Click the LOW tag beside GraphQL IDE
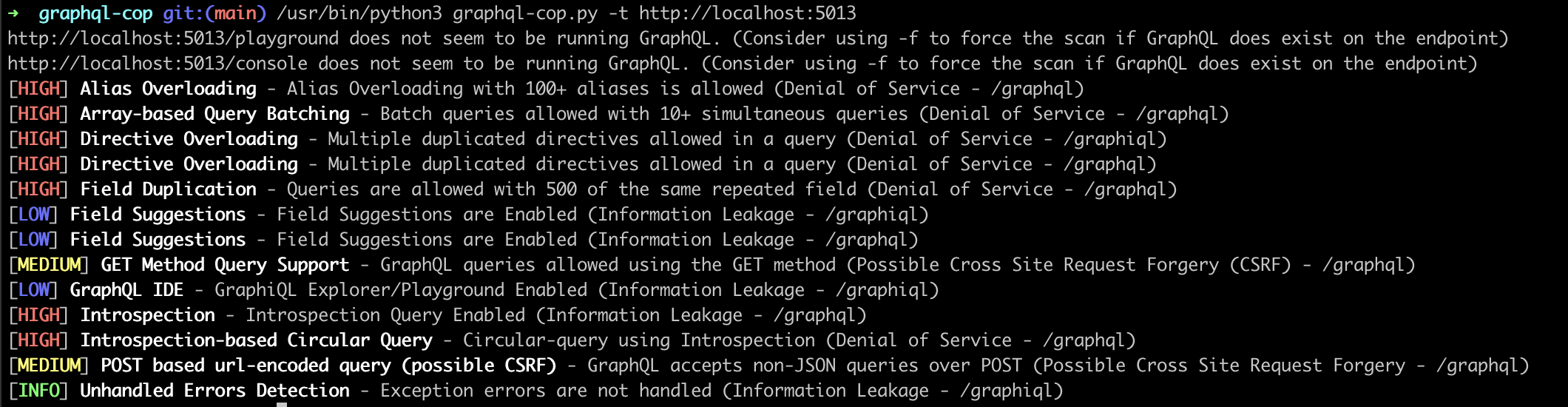This screenshot has height=407, width=1568. click(x=33, y=290)
